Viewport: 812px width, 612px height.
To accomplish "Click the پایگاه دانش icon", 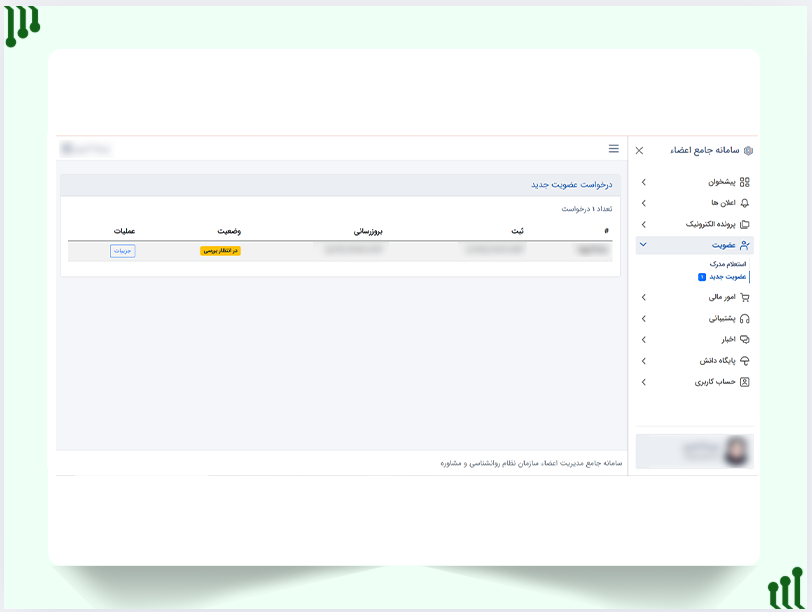I will point(745,361).
